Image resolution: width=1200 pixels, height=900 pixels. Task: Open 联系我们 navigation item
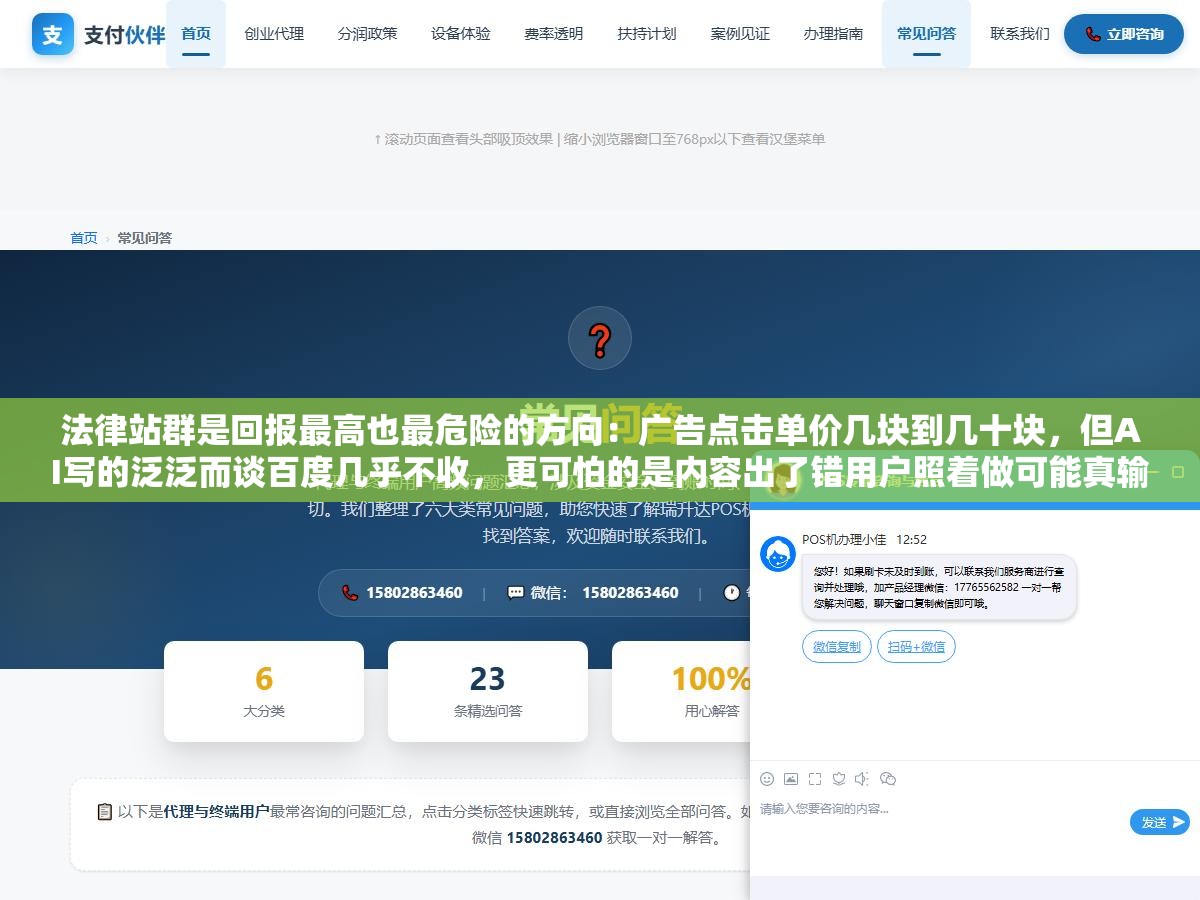tap(1020, 34)
